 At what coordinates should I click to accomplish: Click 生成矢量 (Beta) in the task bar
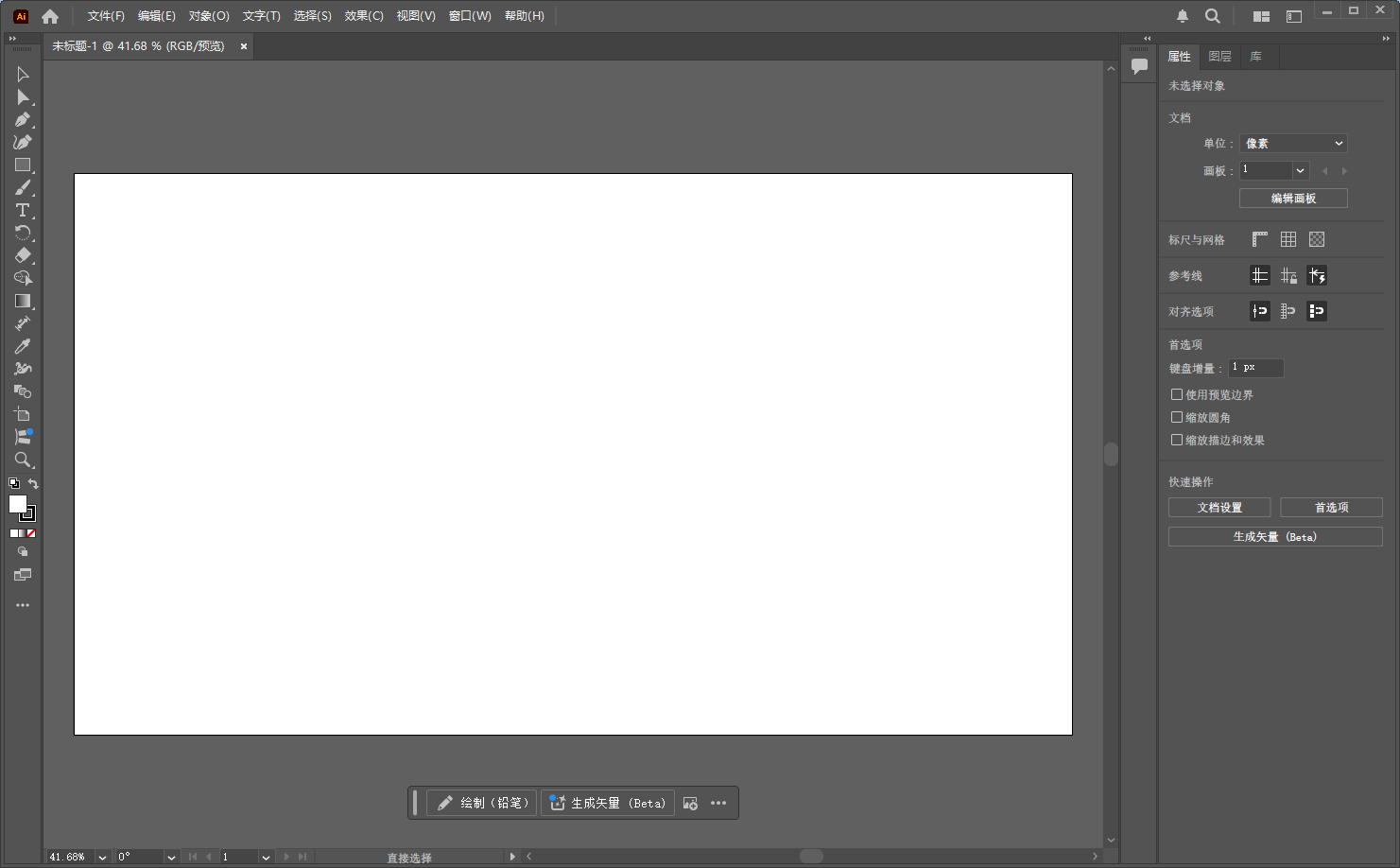608,802
